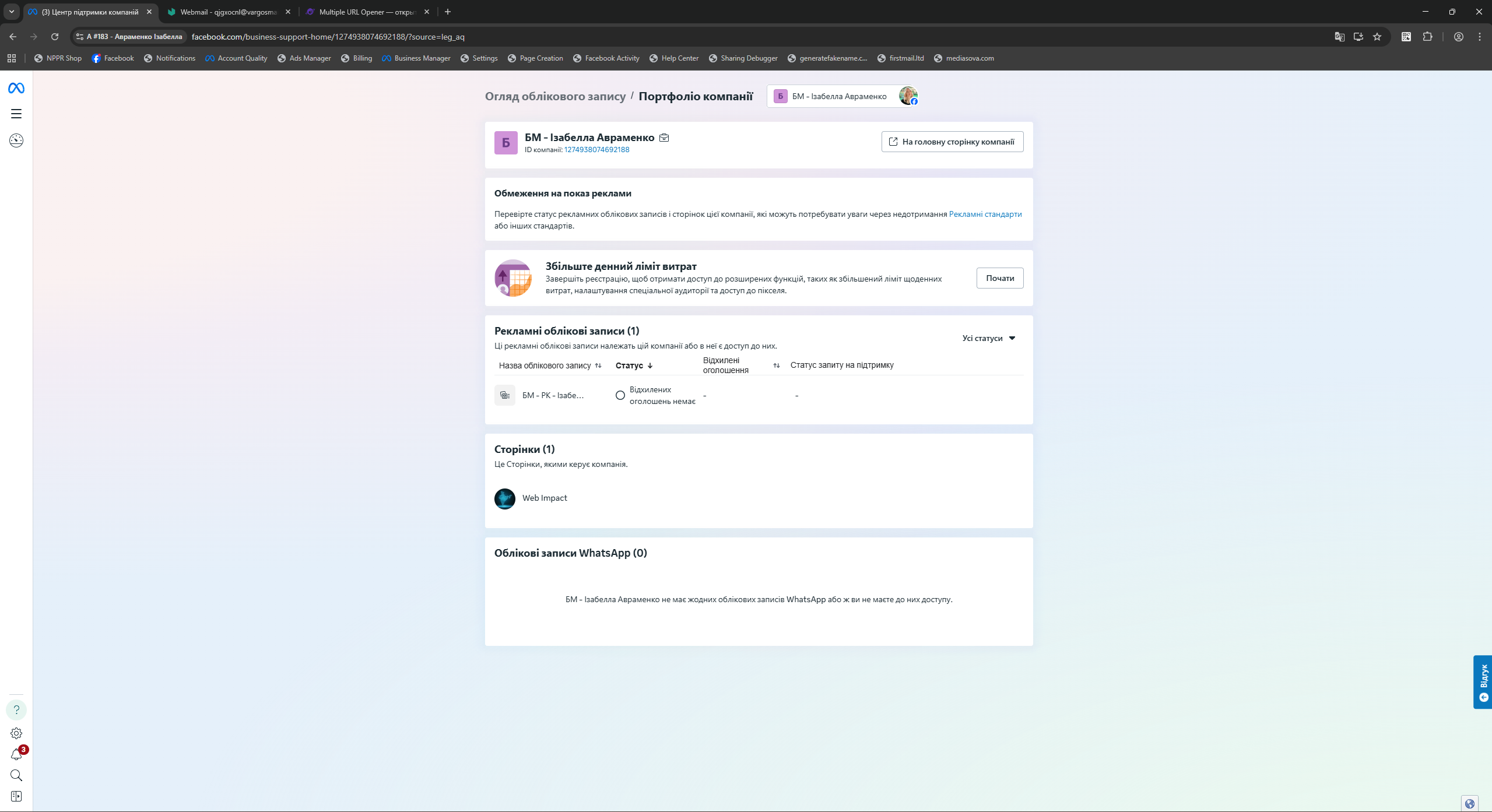Open the settings gear in sidebar
This screenshot has height=812, width=1492.
click(x=16, y=733)
